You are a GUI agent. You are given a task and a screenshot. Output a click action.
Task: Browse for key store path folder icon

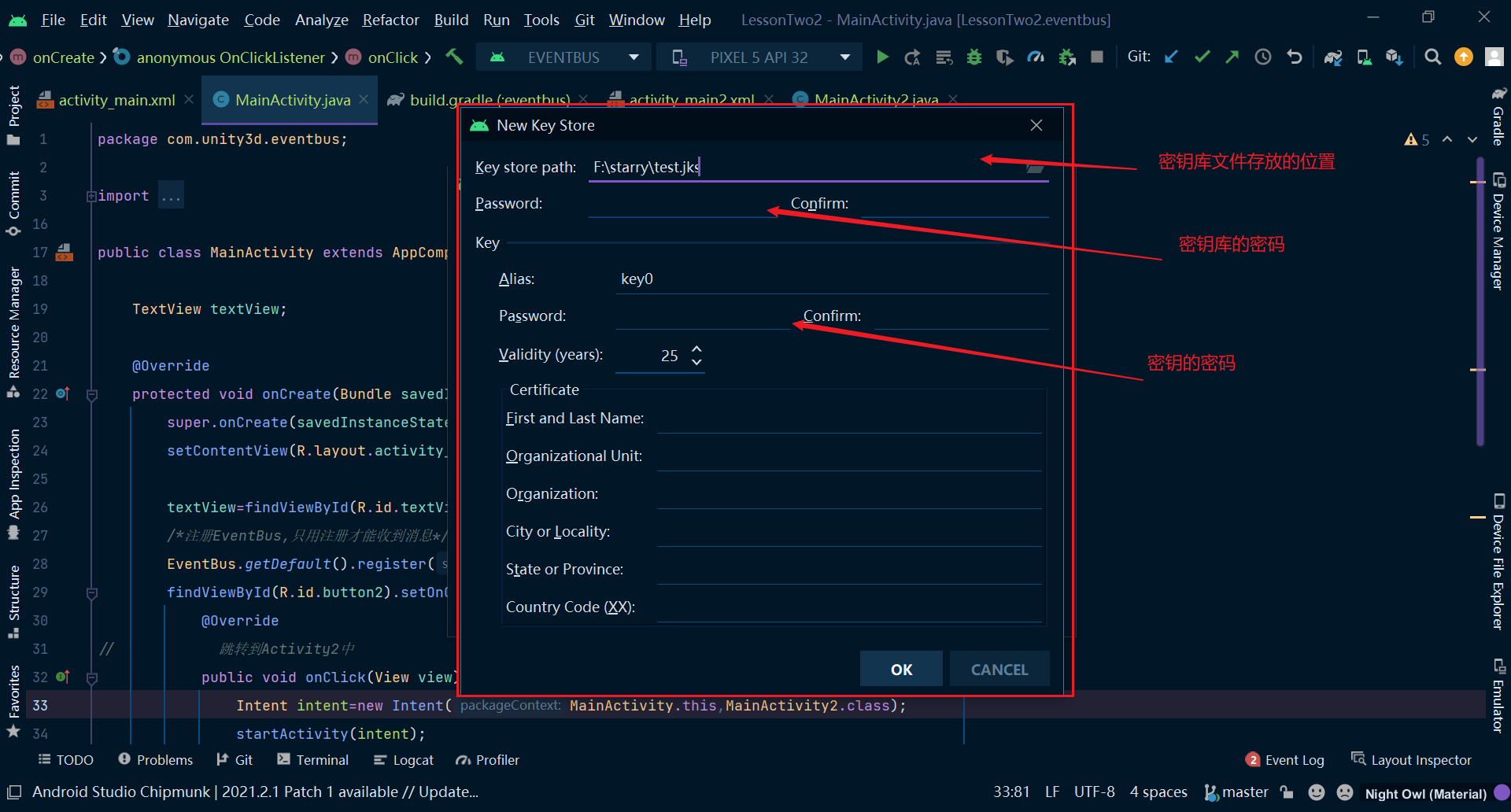click(1036, 167)
